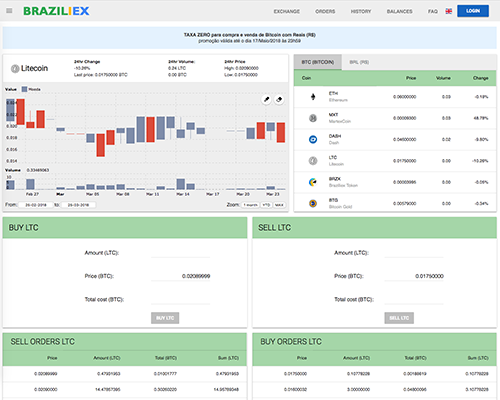Click the Coin column header
Screen dimensions: 500x400
306,78
